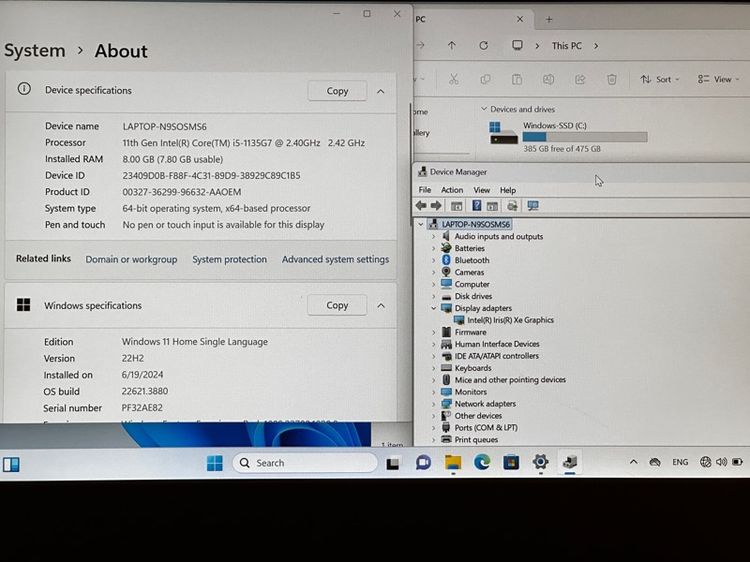The width and height of the screenshot is (750, 562).
Task: Select Other devices tree item
Action: (478, 416)
